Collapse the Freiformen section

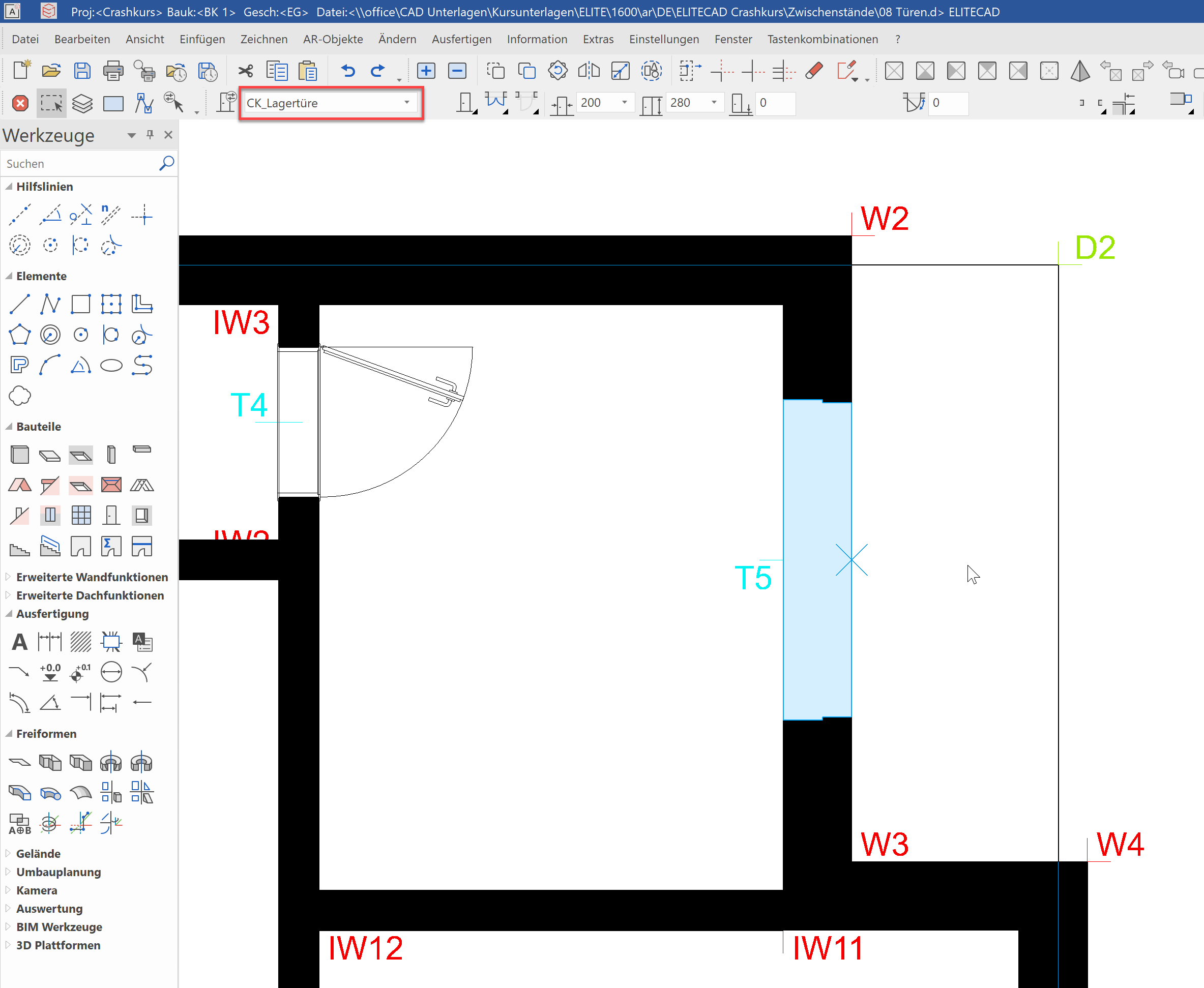9,734
